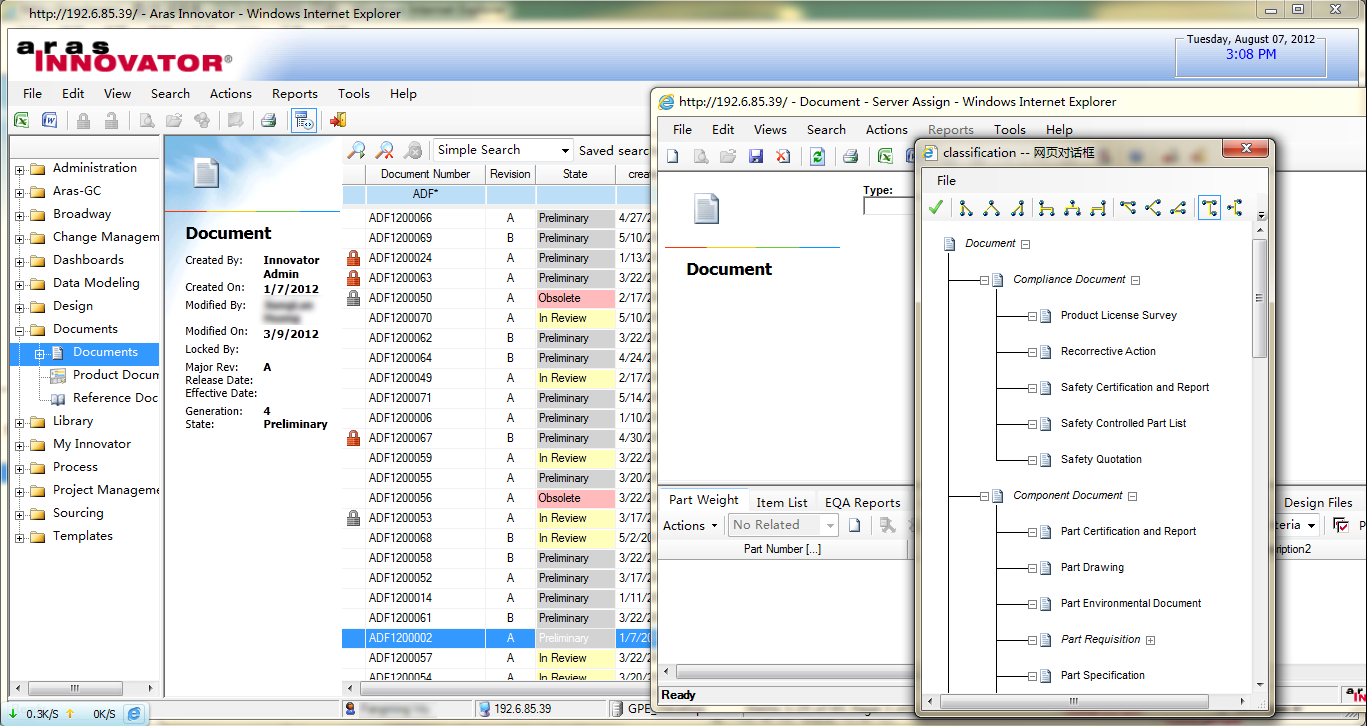Open the Reports menu in main window
Screen dimensions: 1367x726
tap(294, 94)
